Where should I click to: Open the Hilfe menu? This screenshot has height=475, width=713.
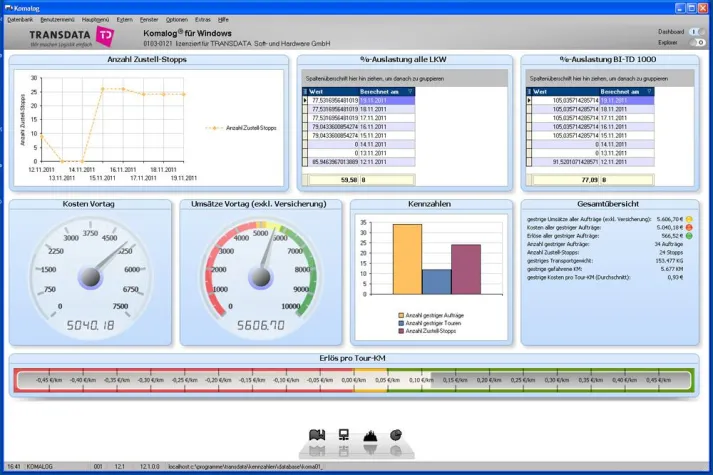[223, 20]
